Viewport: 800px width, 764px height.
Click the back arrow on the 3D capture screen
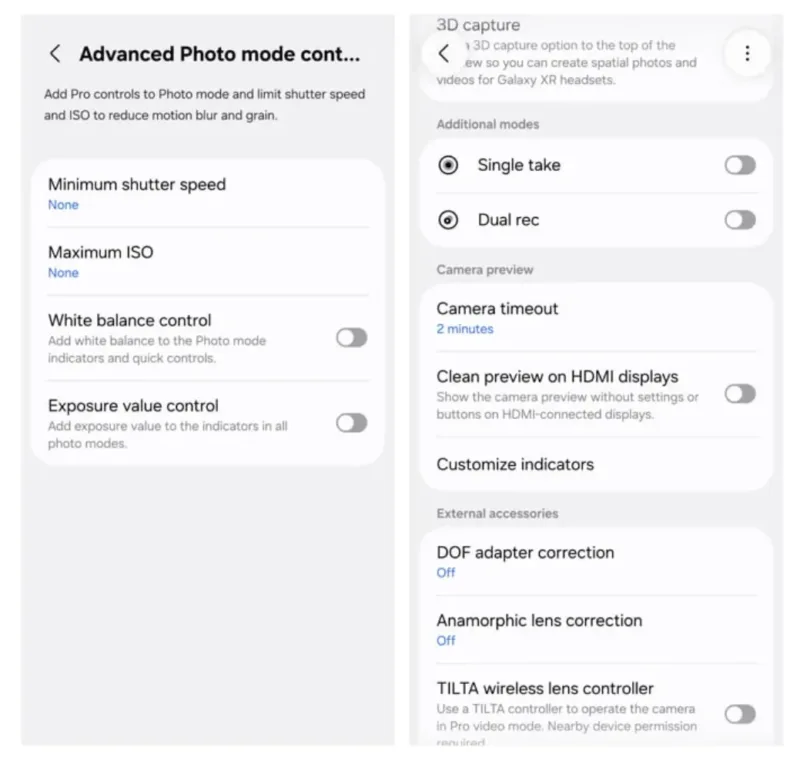pos(444,54)
